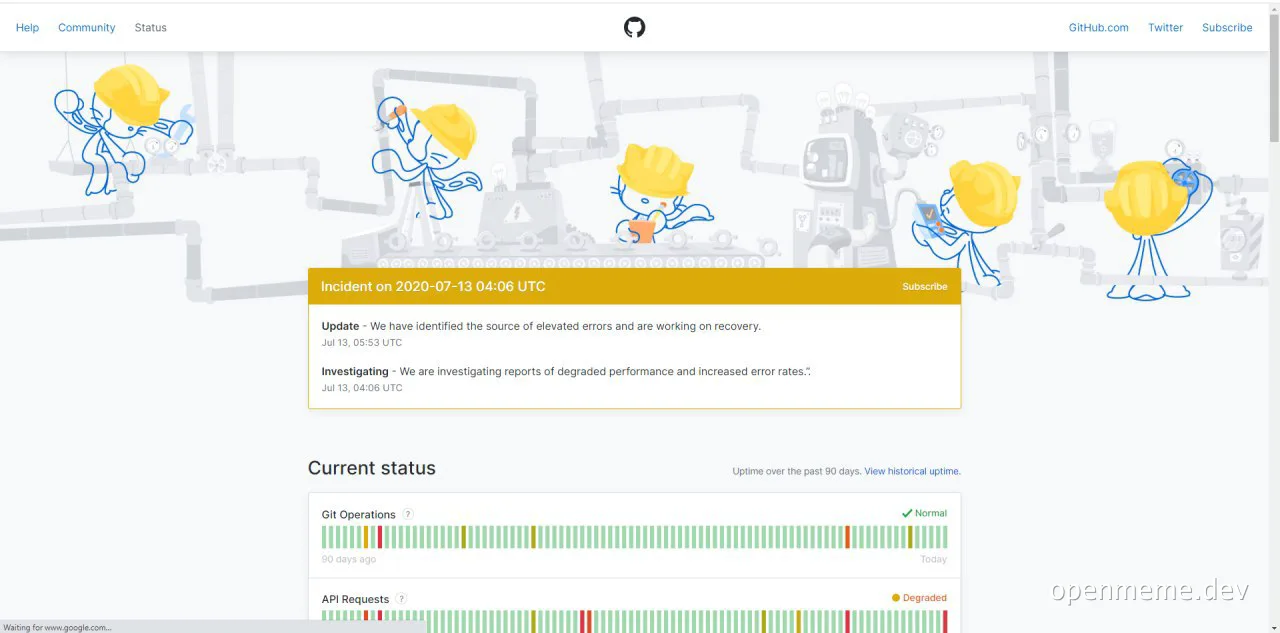
Task: Go to the Community page
Action: click(86, 27)
